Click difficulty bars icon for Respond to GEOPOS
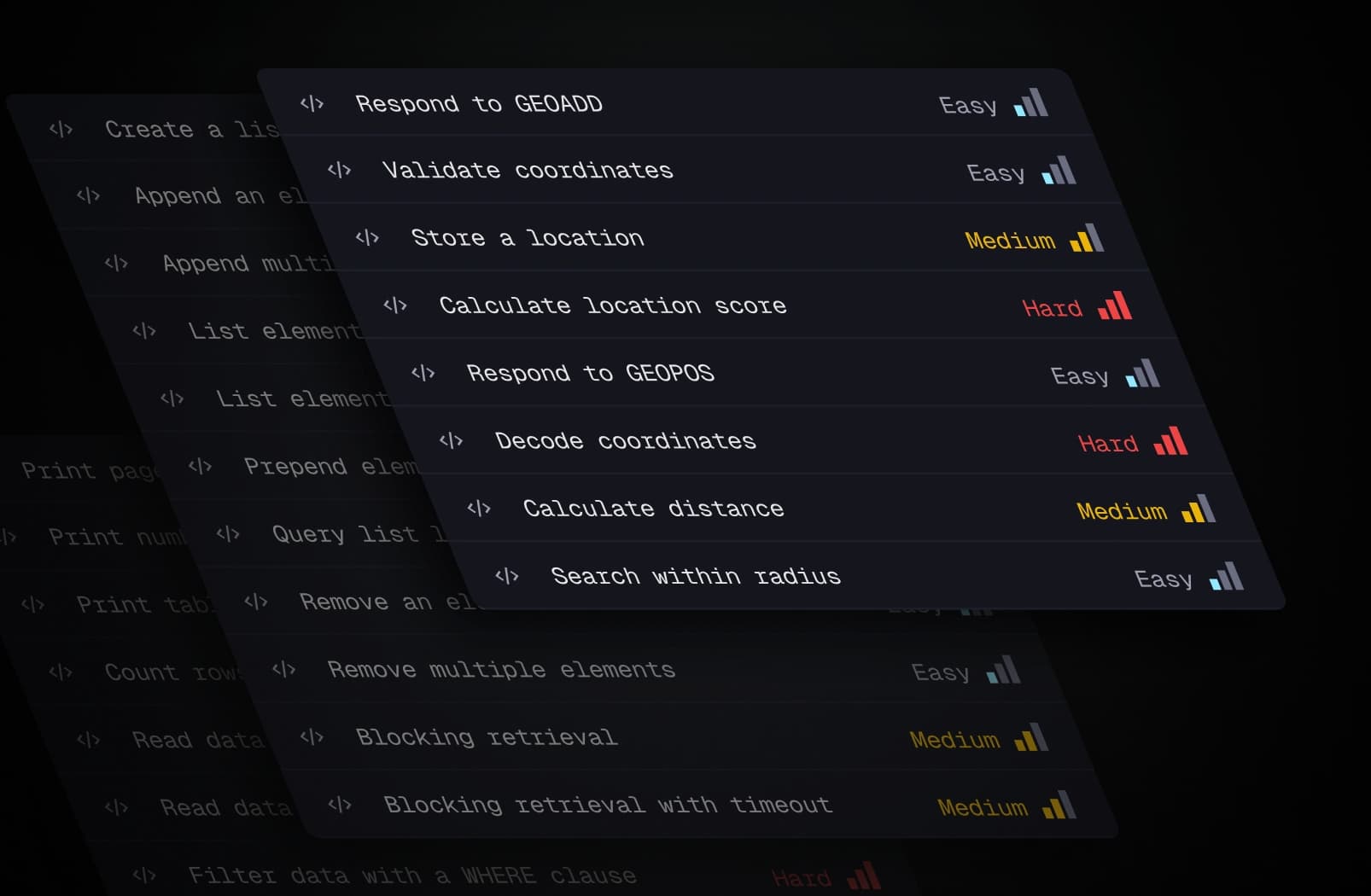The height and width of the screenshot is (896, 1371). click(1142, 374)
